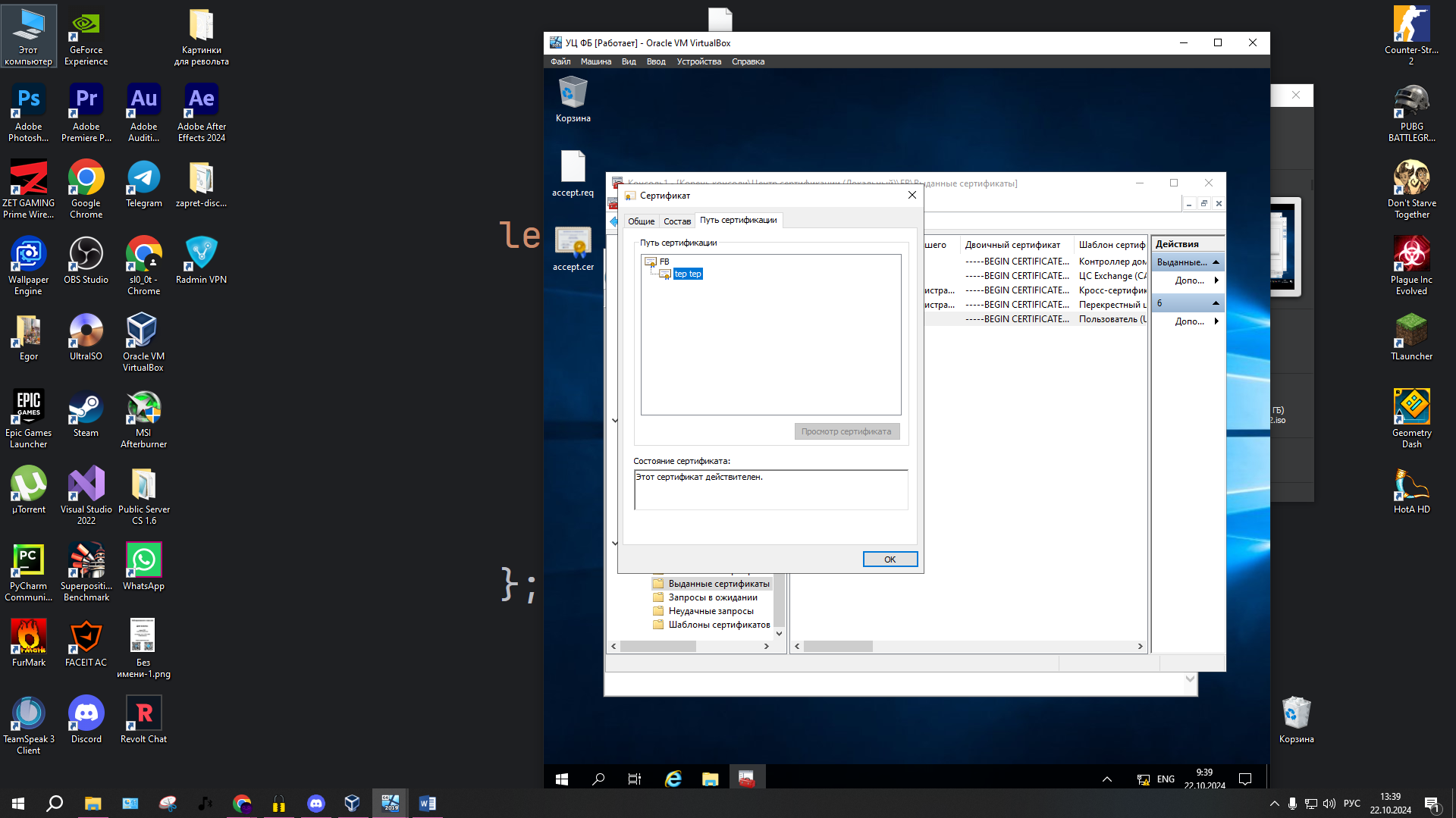Screen dimensions: 1456x818
Task: Open Steam desktop icon
Action: [86, 413]
